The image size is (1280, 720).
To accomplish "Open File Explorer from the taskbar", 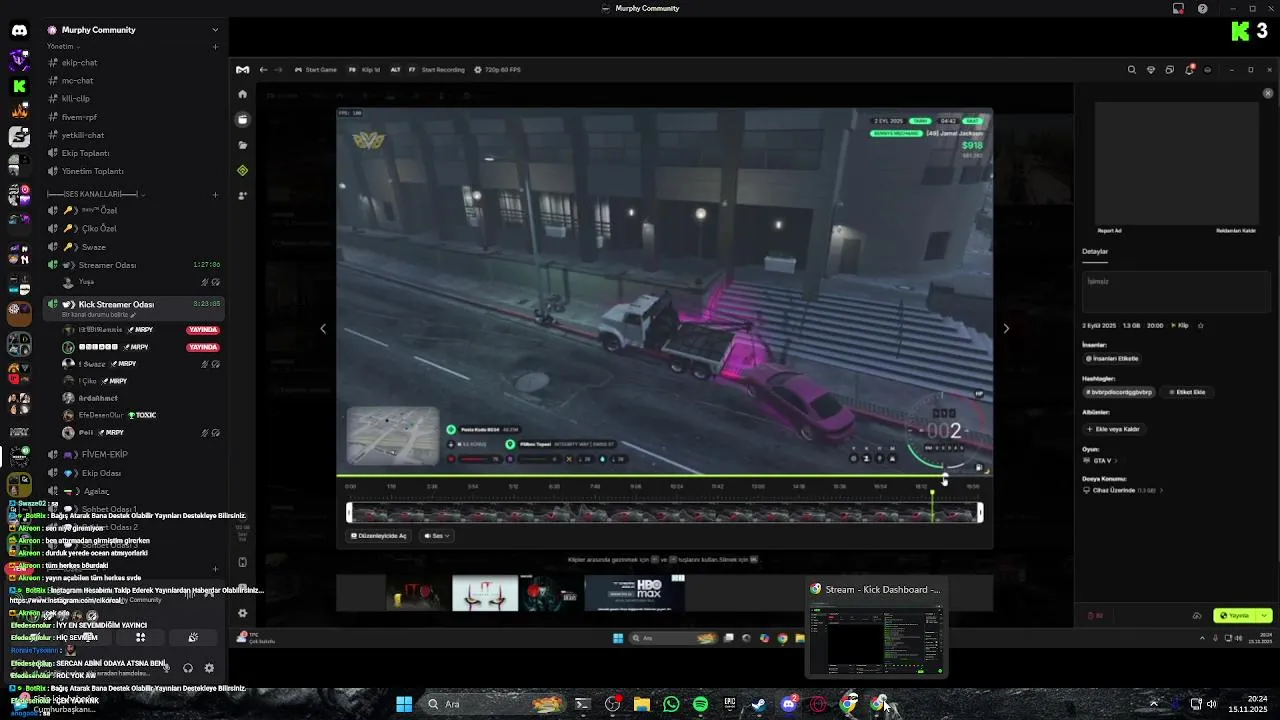I will (642, 704).
